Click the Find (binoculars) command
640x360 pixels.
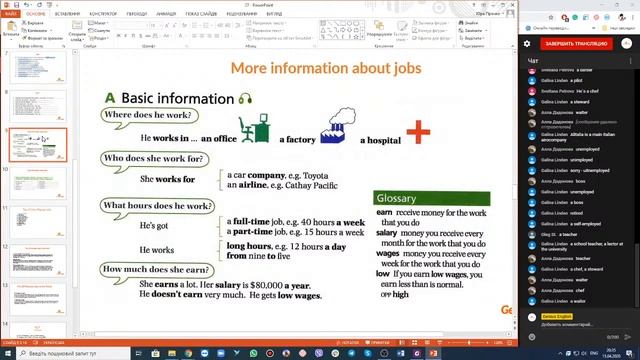coord(468,23)
